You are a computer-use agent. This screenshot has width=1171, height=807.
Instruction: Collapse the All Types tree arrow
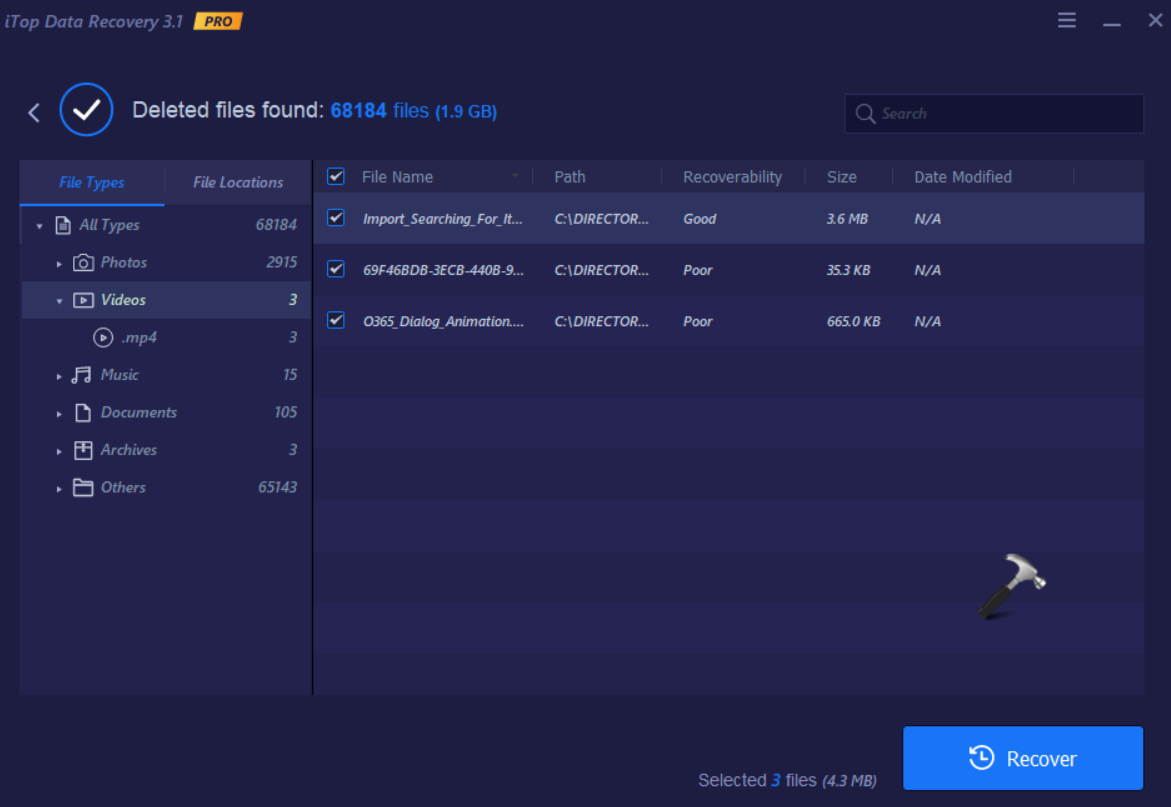tap(40, 226)
